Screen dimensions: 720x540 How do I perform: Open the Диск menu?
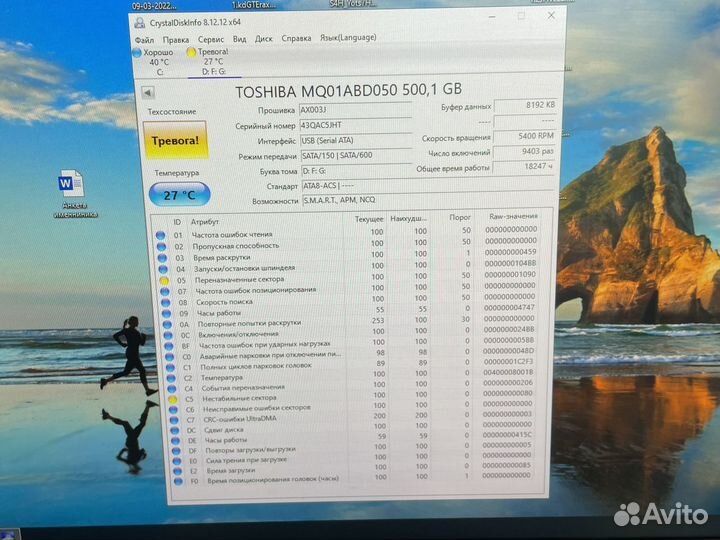pyautogui.click(x=264, y=39)
